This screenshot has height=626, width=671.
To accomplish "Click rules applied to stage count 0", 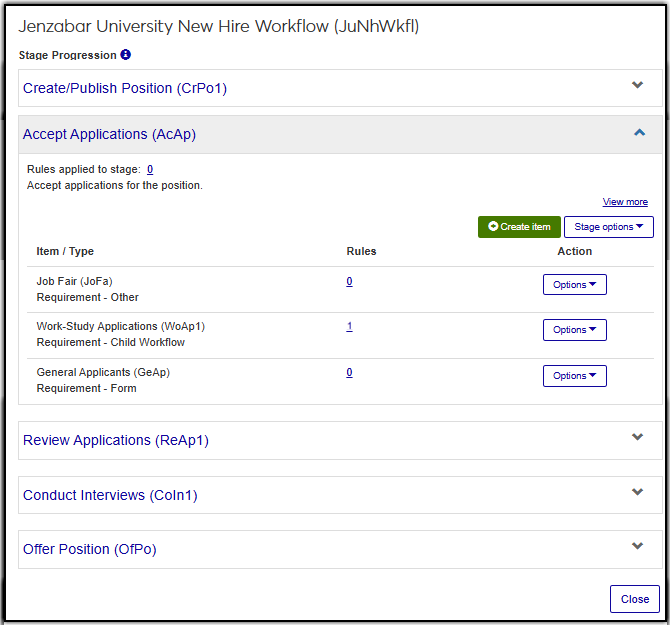I will click(150, 169).
